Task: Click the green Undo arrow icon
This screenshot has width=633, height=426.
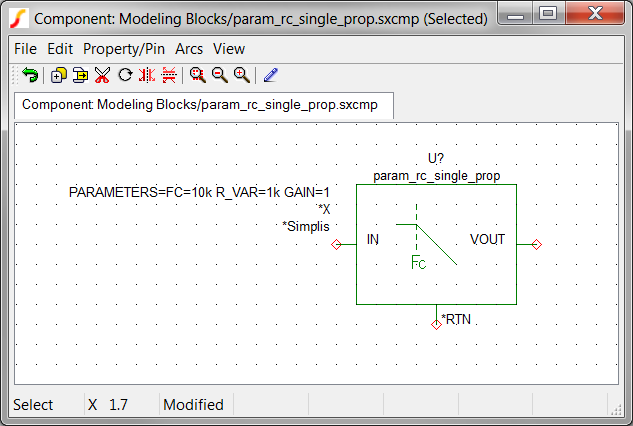Action: point(30,75)
